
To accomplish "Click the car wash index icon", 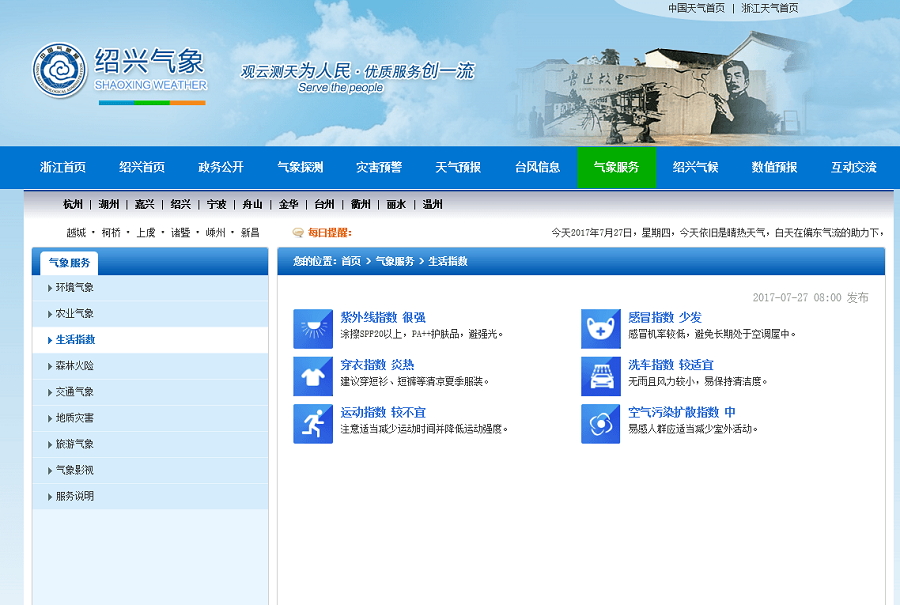I will (x=600, y=376).
